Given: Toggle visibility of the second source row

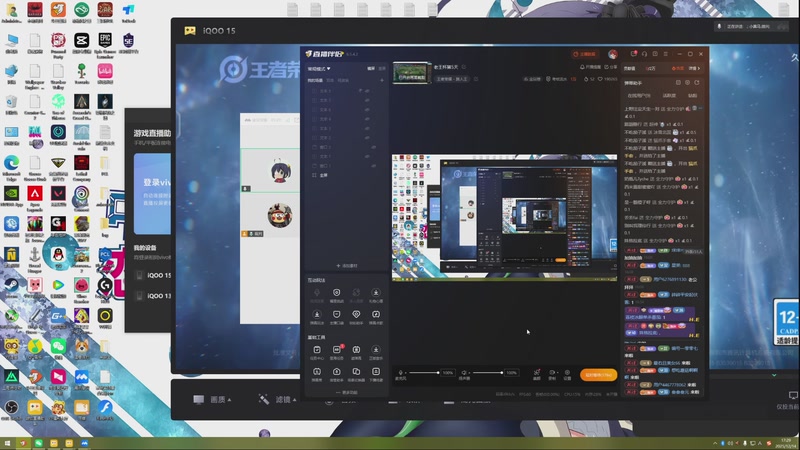Looking at the screenshot, I should tap(366, 101).
